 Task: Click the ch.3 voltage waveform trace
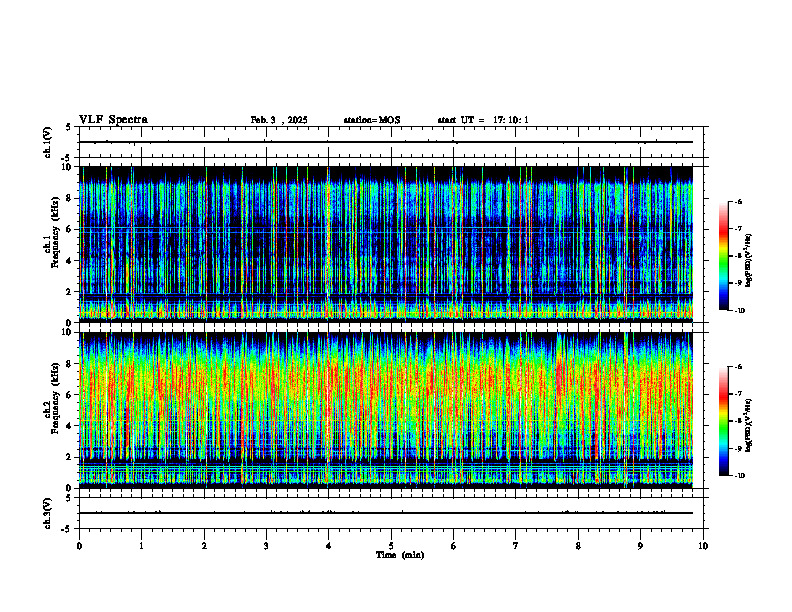point(386,513)
